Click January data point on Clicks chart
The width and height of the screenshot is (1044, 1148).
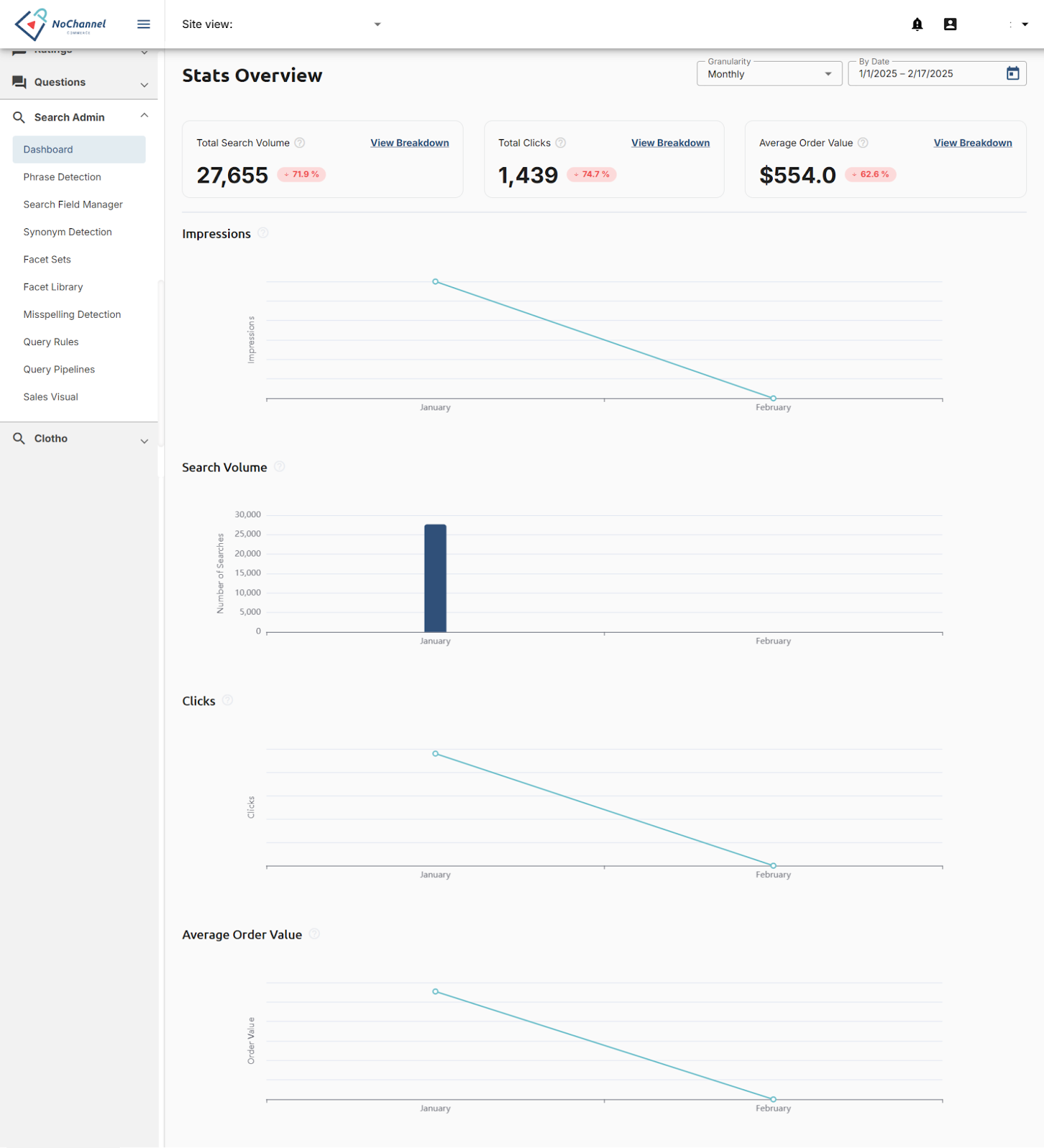coord(436,754)
